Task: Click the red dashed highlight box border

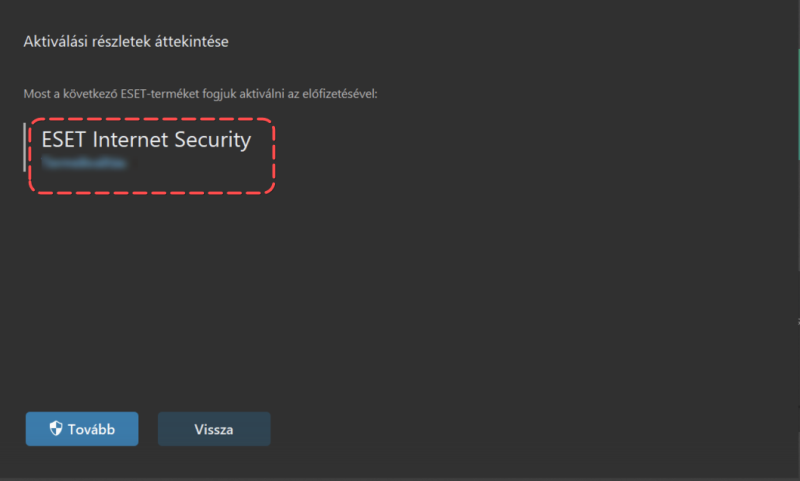Action: click(x=152, y=119)
